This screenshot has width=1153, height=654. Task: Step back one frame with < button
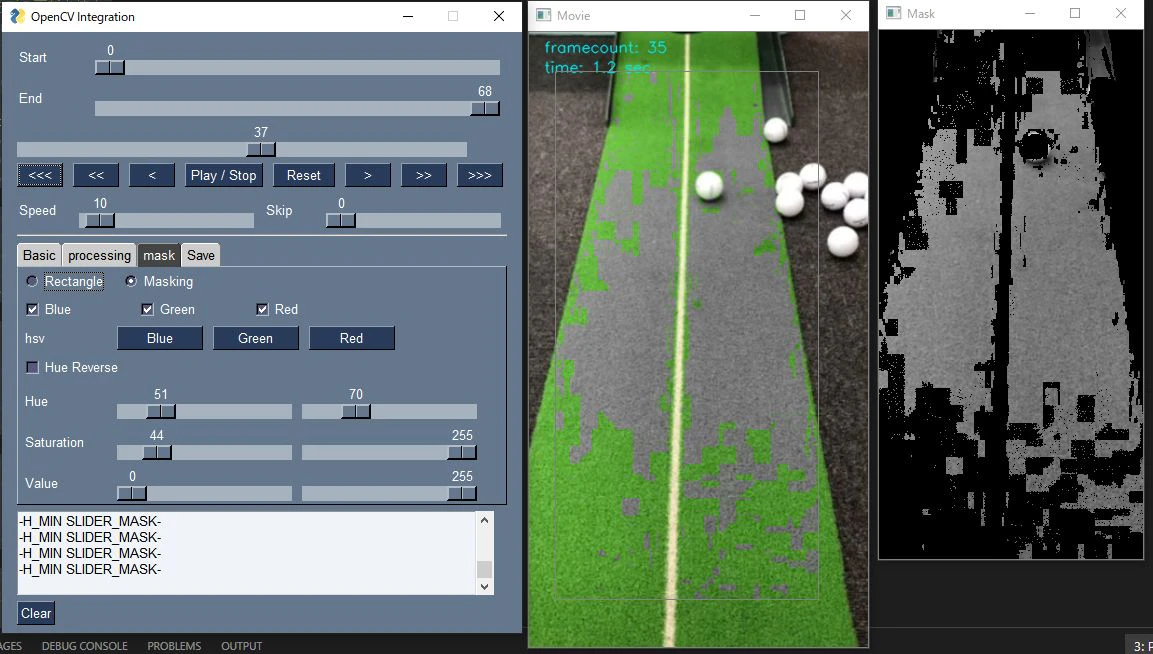(x=151, y=175)
